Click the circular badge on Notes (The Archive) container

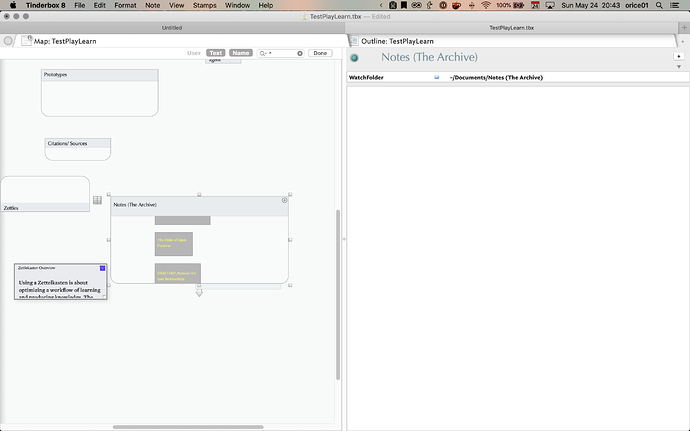[285, 200]
